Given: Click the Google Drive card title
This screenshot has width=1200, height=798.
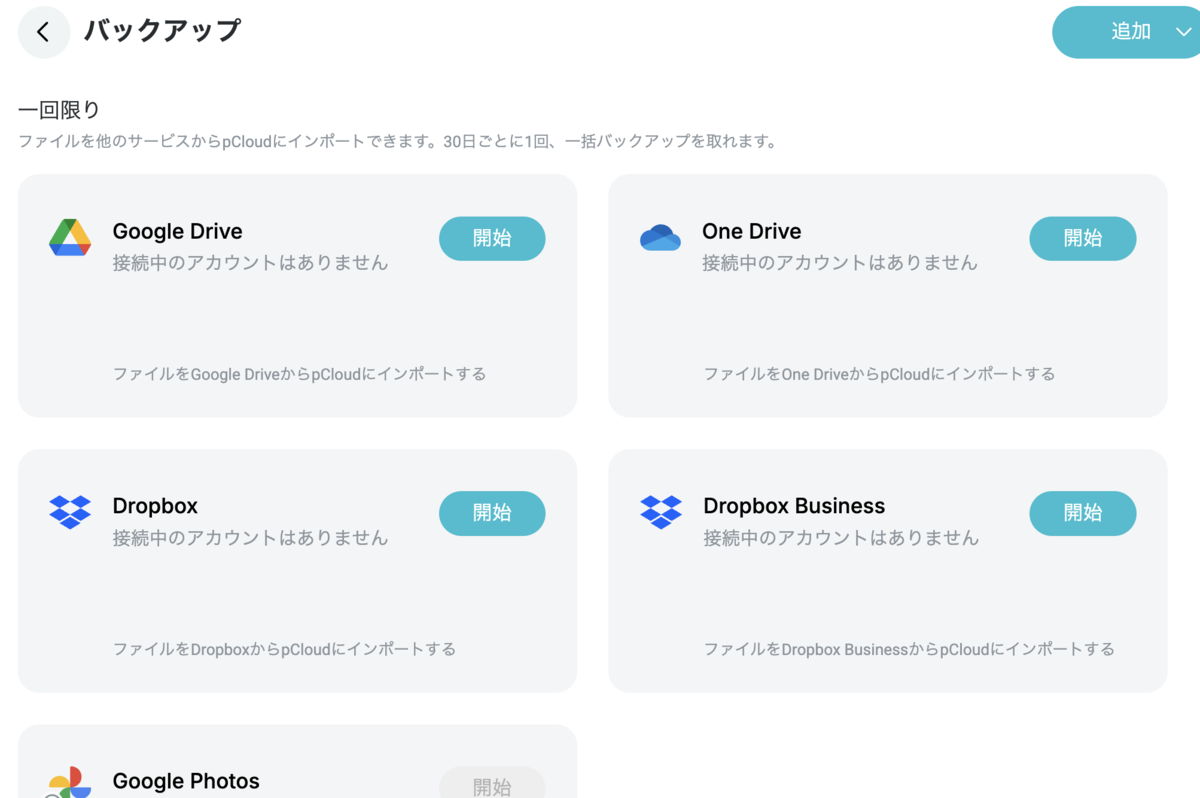Looking at the screenshot, I should click(x=177, y=231).
